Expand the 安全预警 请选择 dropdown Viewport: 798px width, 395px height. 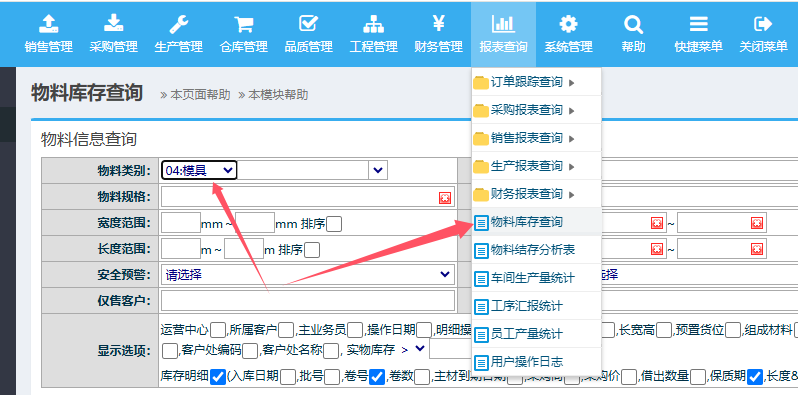tap(307, 275)
